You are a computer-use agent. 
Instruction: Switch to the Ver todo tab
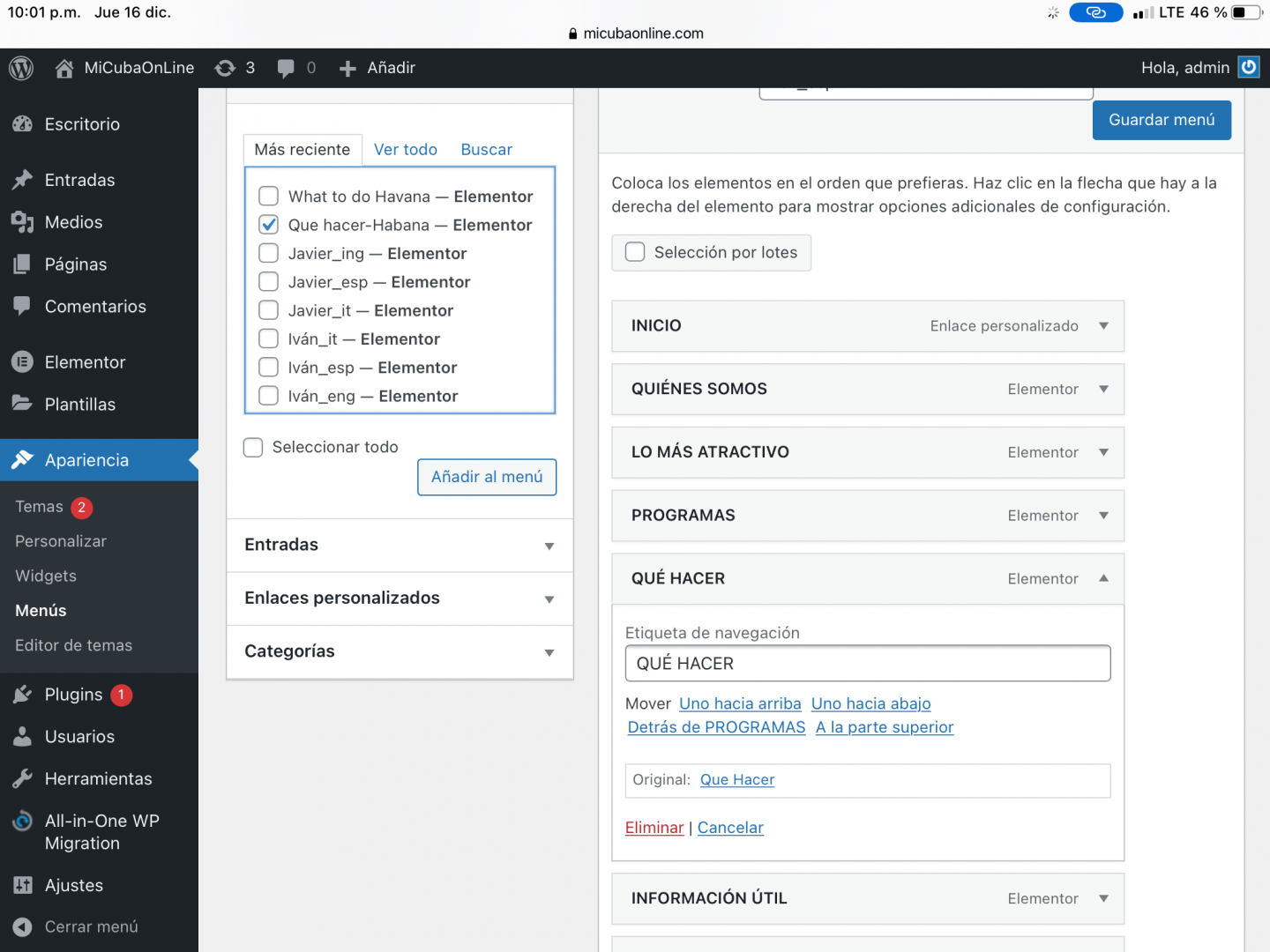406,150
